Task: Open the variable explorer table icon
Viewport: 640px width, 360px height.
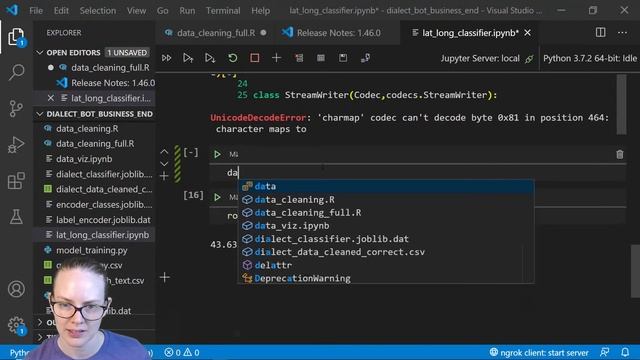Action: click(321, 58)
